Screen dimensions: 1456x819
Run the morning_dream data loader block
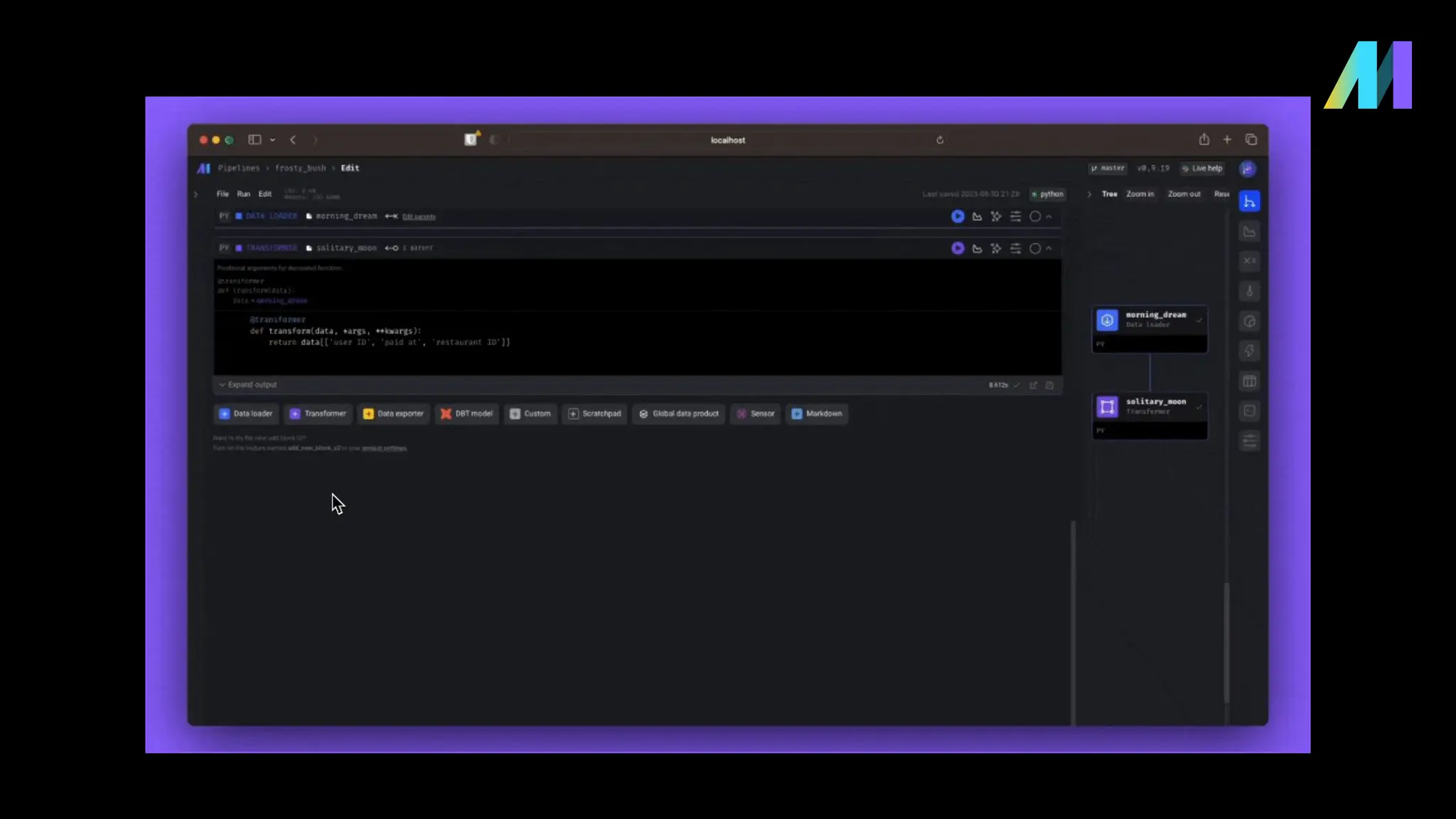click(958, 216)
